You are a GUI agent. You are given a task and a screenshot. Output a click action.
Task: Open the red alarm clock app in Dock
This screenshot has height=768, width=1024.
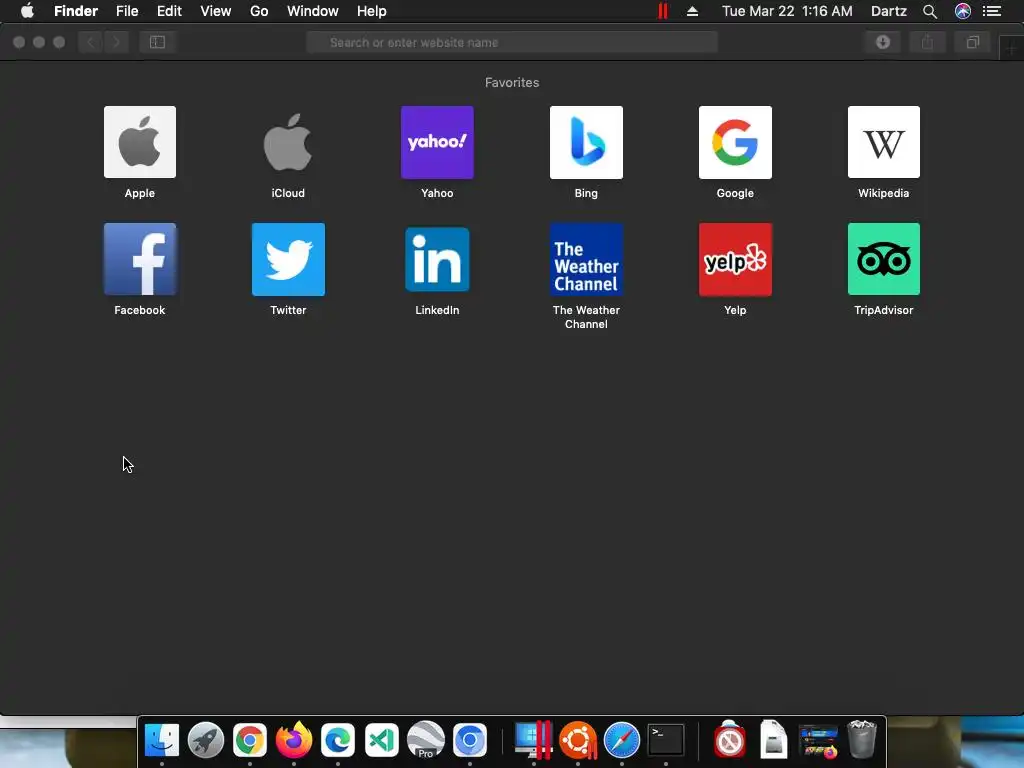(x=729, y=740)
